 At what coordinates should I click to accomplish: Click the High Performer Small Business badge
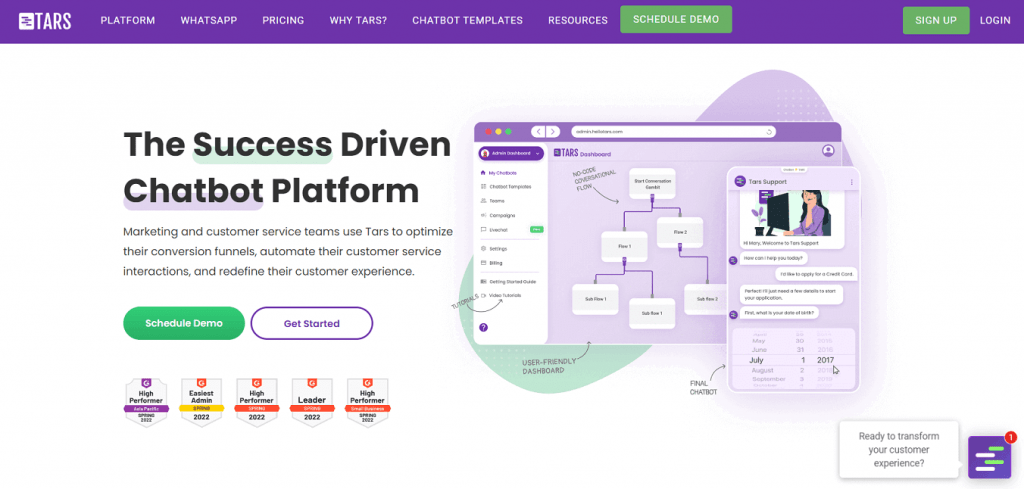(368, 402)
